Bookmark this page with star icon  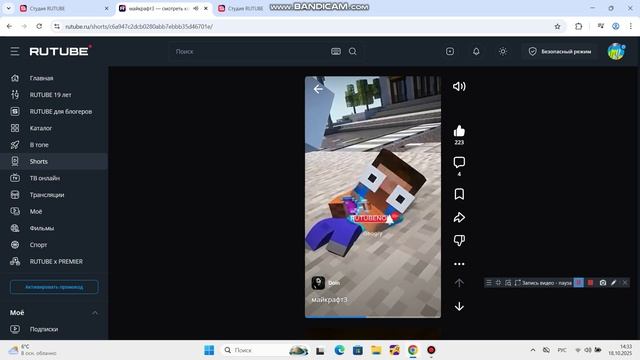pyautogui.click(x=557, y=27)
